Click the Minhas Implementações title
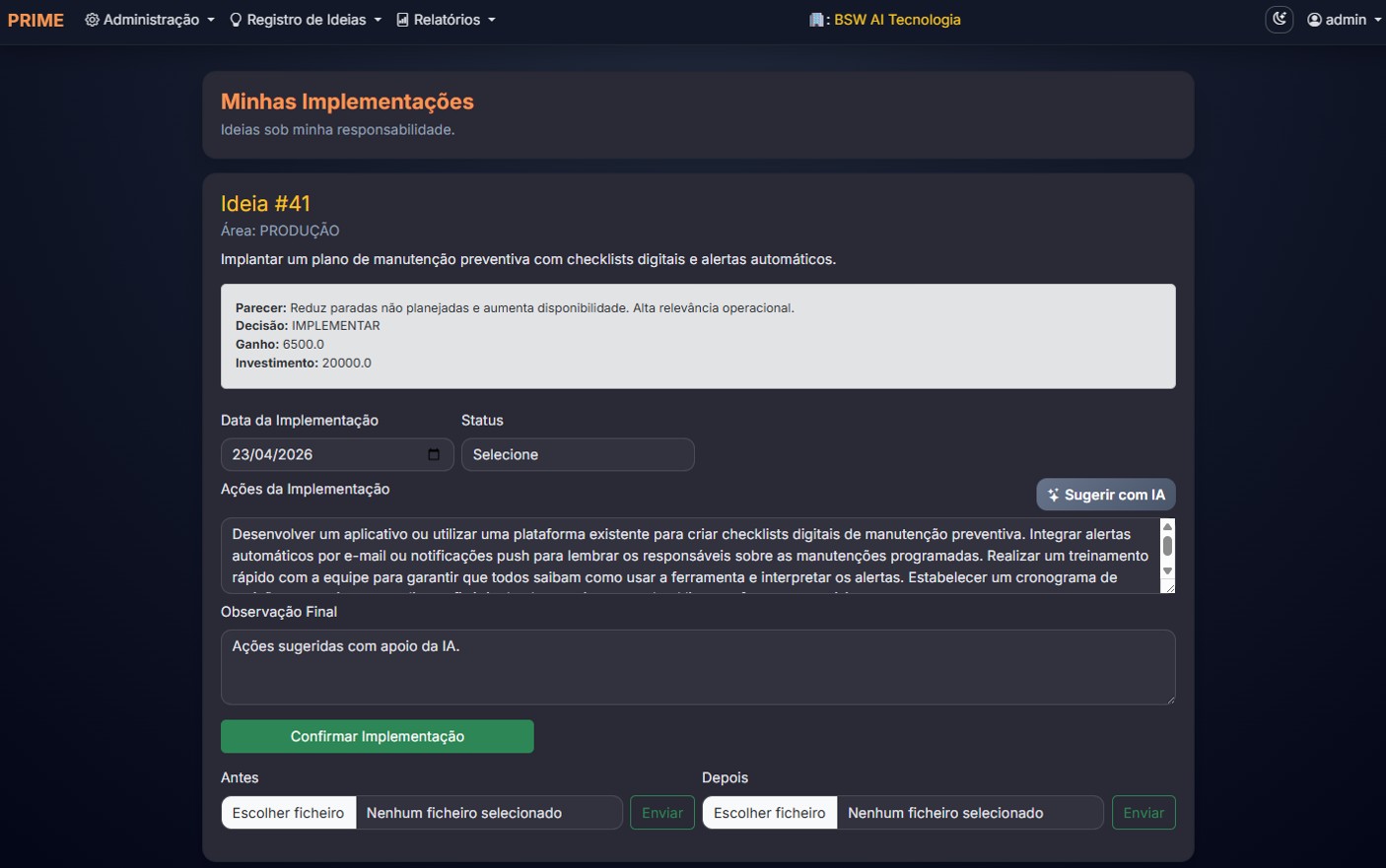 pyautogui.click(x=347, y=101)
